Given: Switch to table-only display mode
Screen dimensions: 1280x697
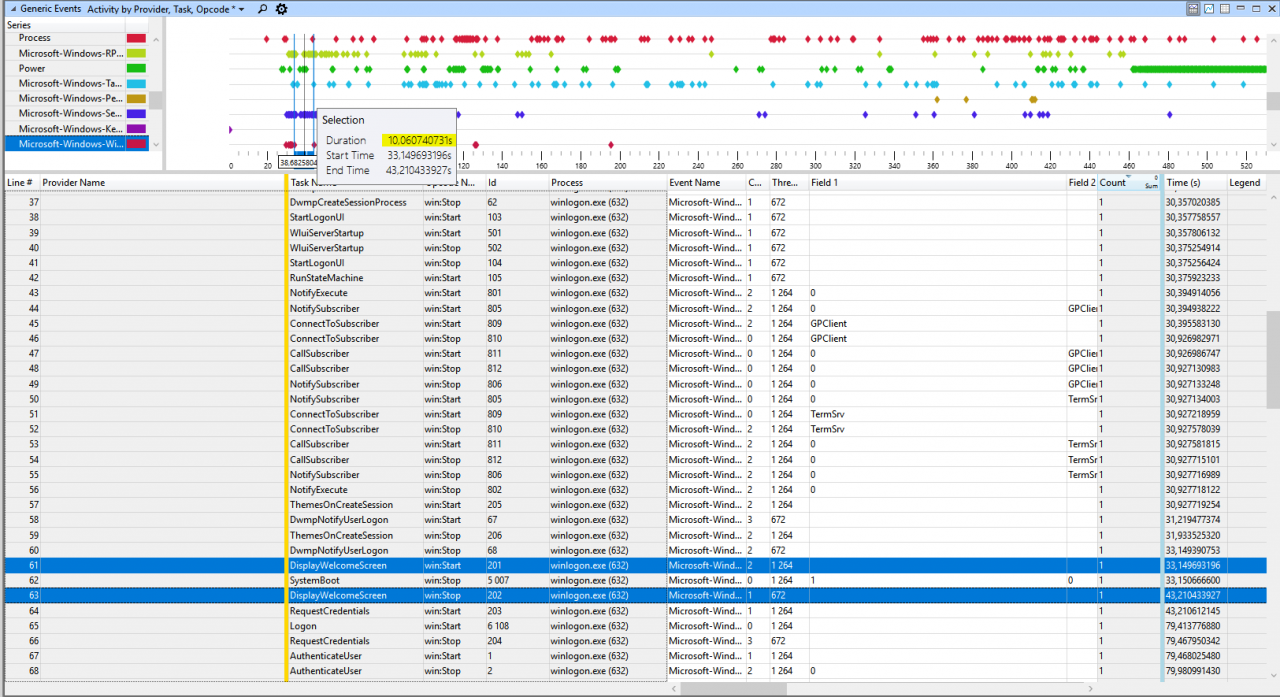Looking at the screenshot, I should [1226, 8].
